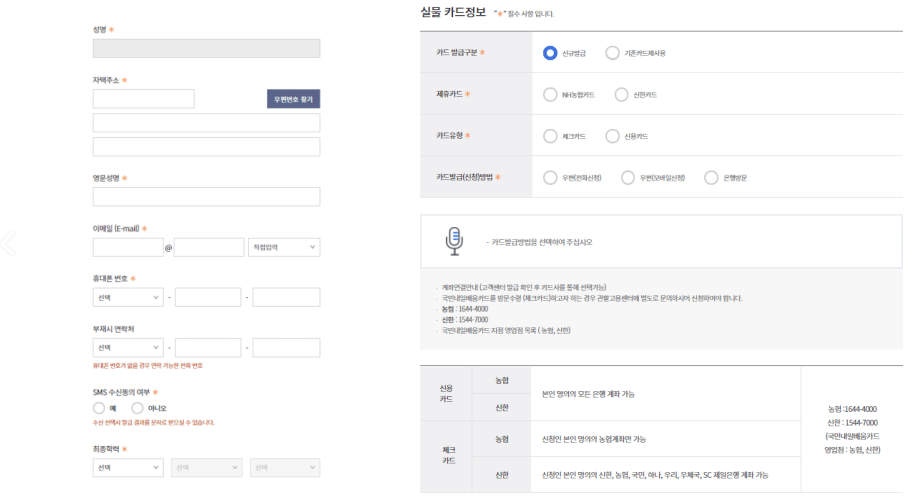Focus the email ID field before @
Screen dimensions: 913x500
[x=128, y=247]
